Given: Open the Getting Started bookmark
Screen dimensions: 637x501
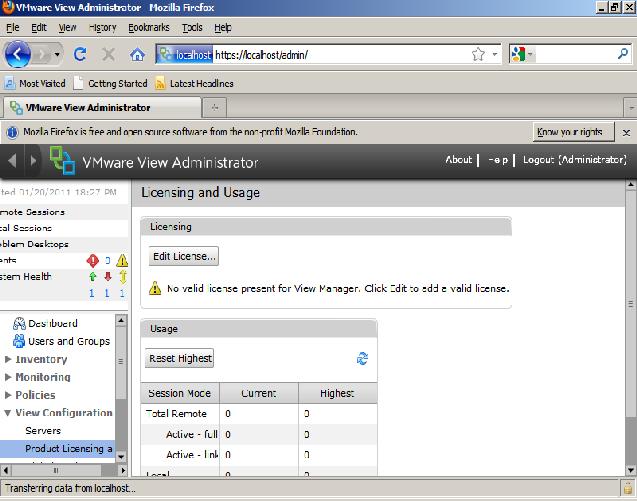Looking at the screenshot, I should click(111, 83).
